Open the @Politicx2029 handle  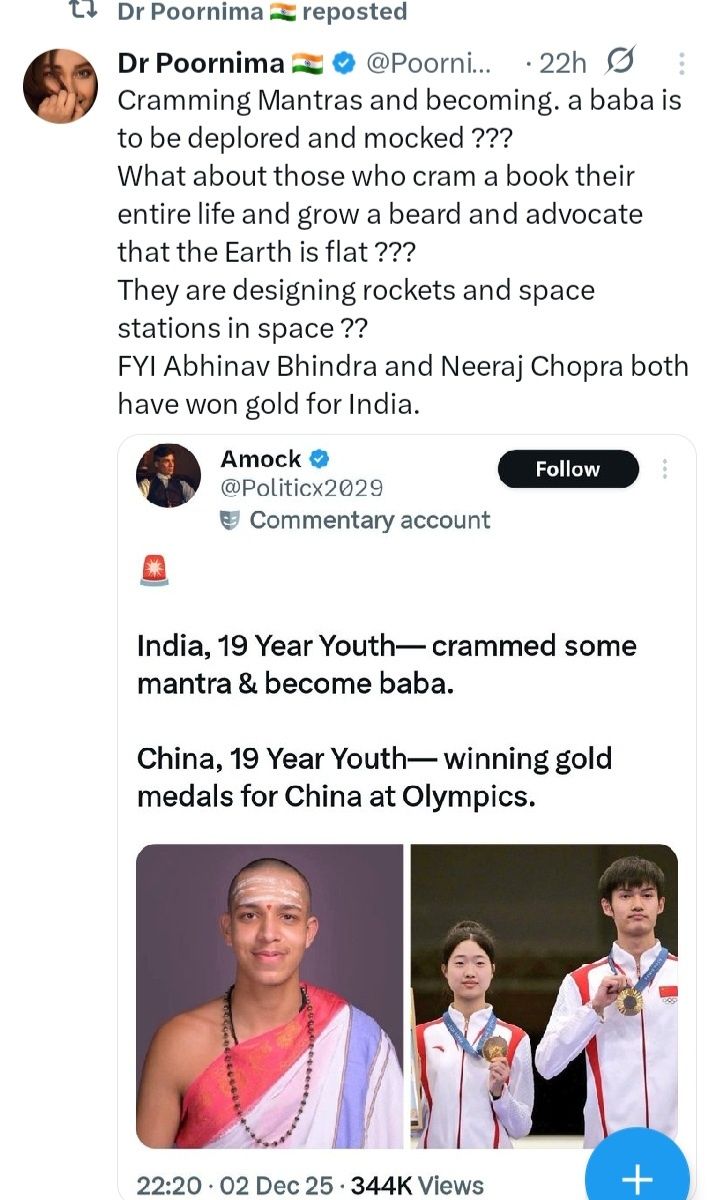(301, 488)
